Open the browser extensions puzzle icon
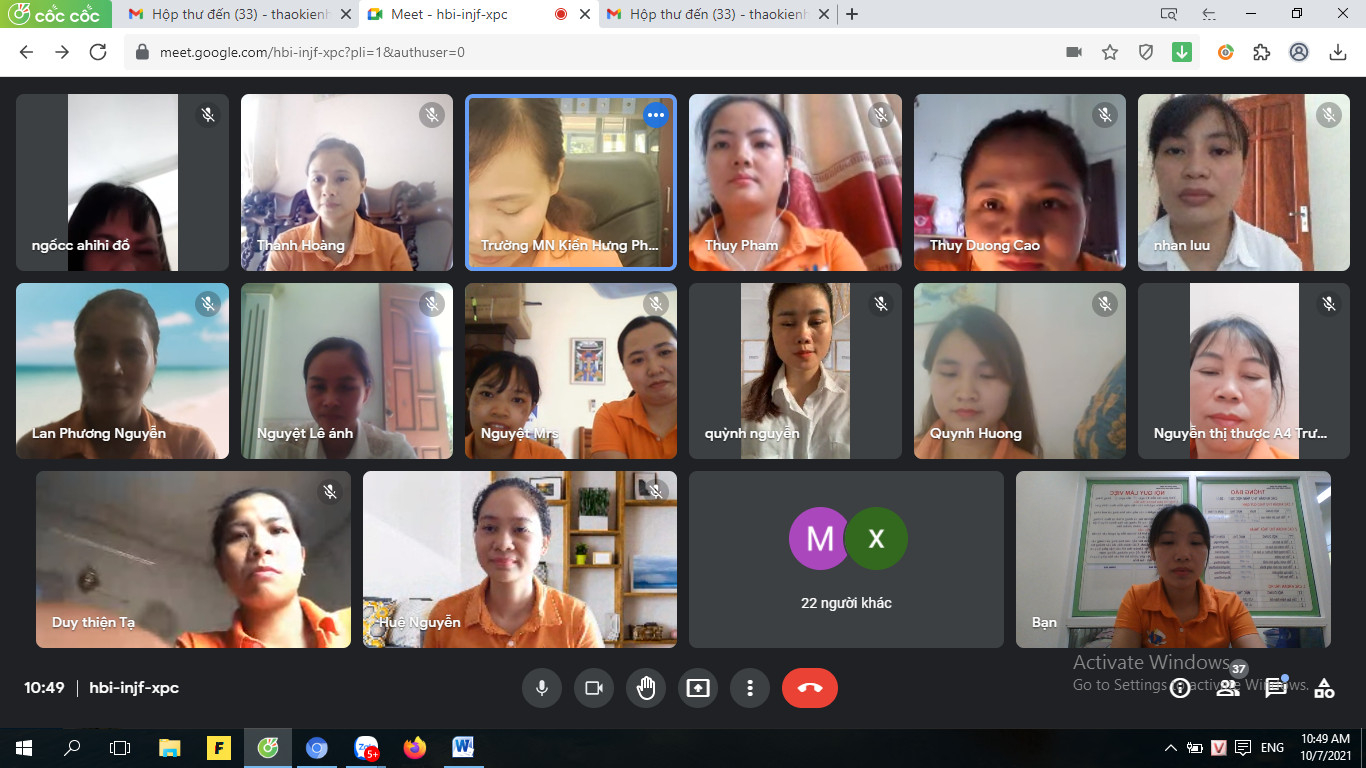1366x768 pixels. coord(1262,52)
